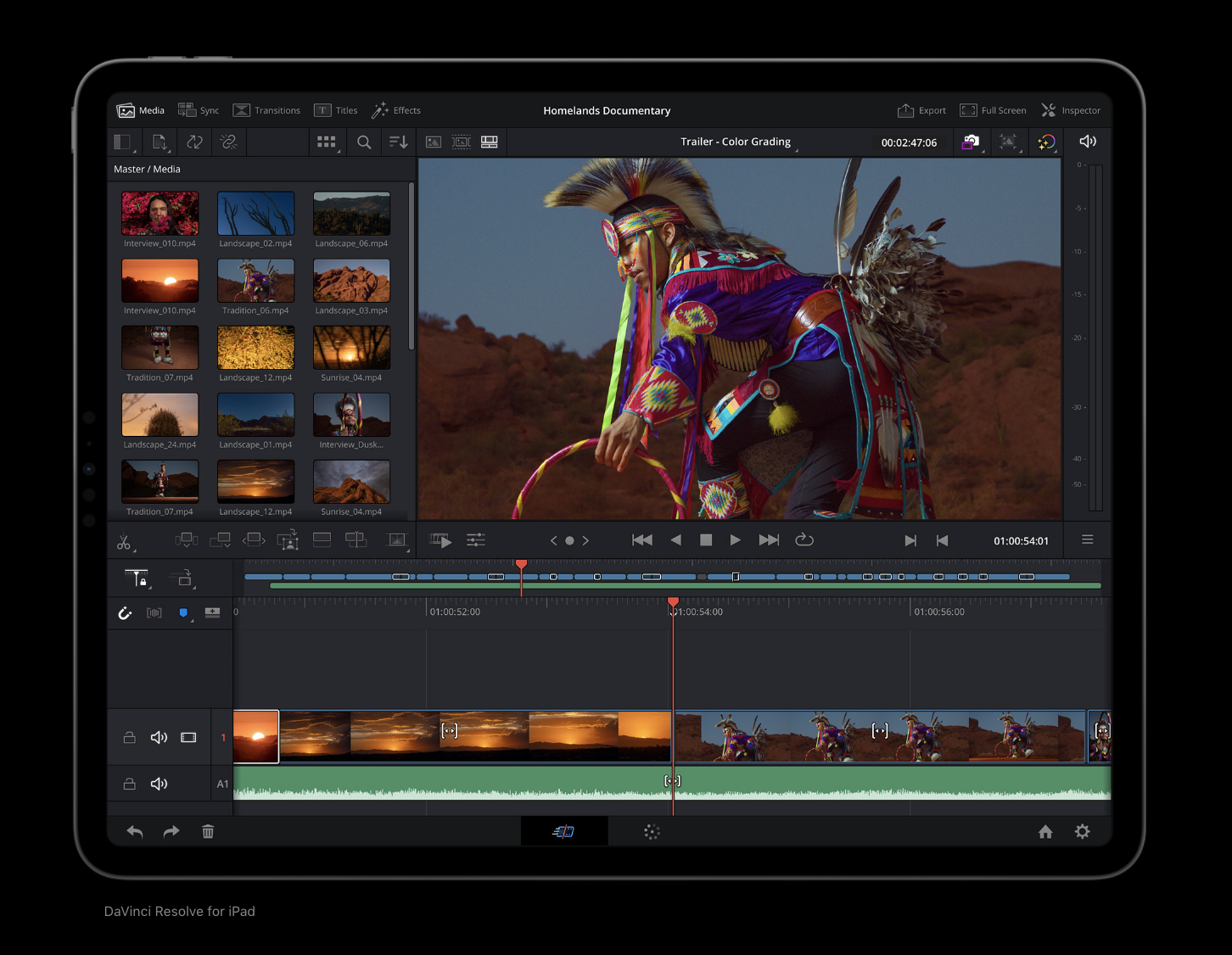This screenshot has height=955, width=1232.
Task: Open the Inspector panel
Action: click(x=1071, y=110)
